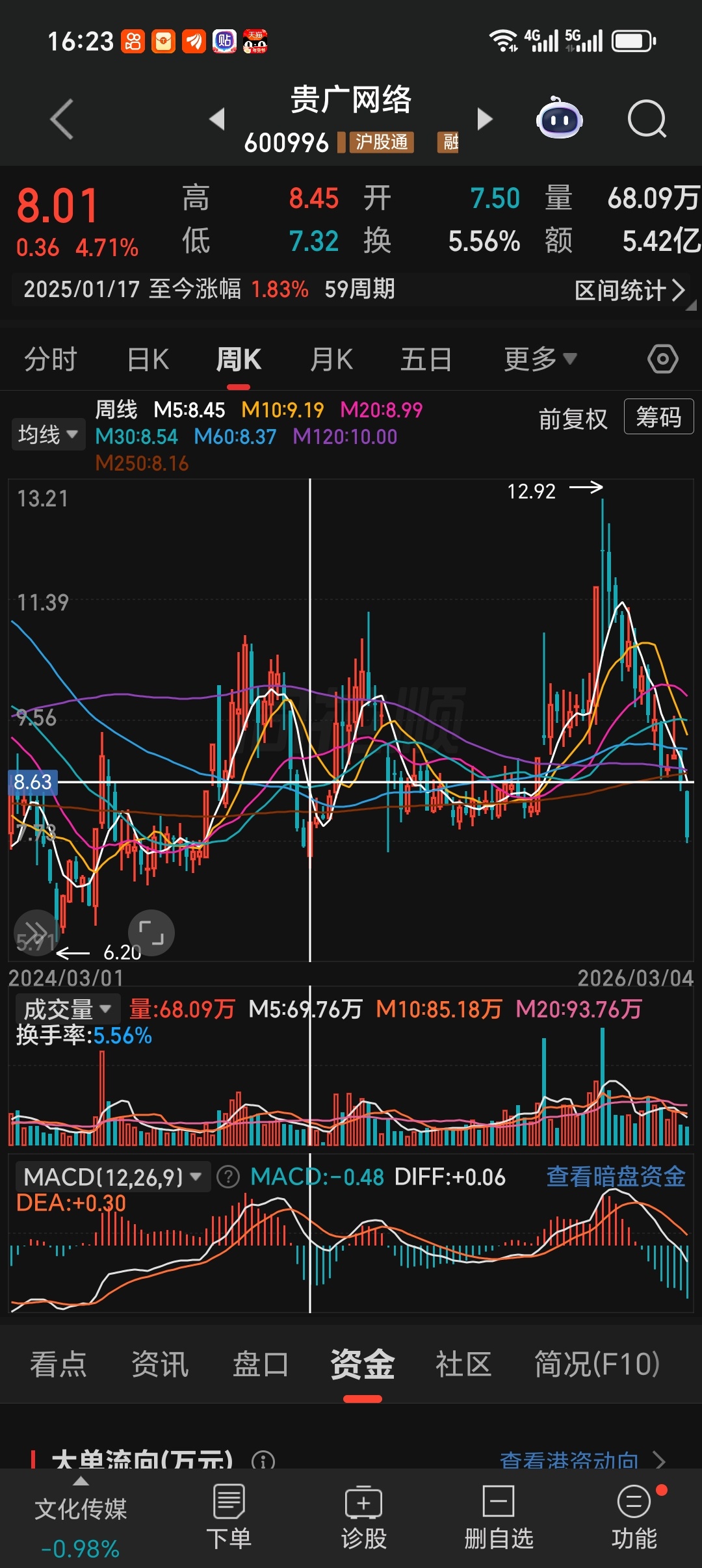This screenshot has height=1568, width=702.
Task: Tap the M20:93.76万 volume average
Action: pyautogui.click(x=578, y=1009)
